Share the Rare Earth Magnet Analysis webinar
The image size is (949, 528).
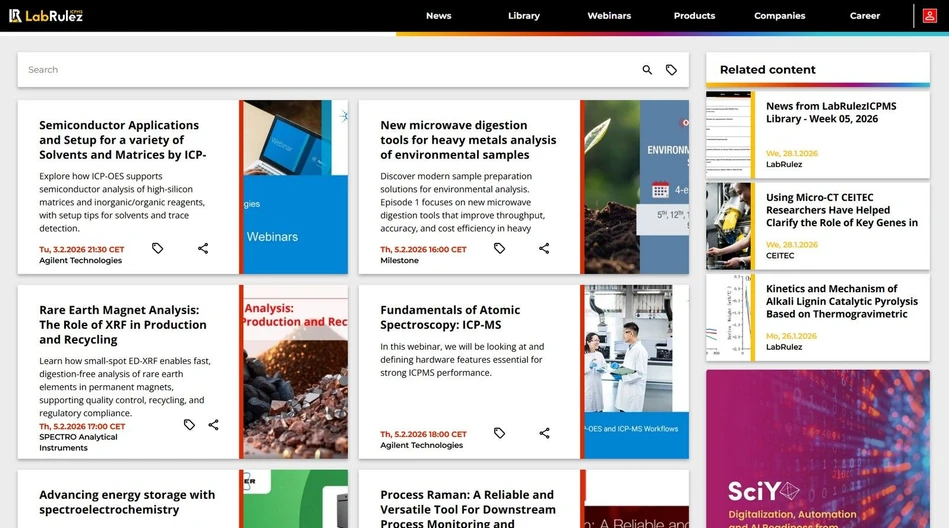tap(214, 425)
